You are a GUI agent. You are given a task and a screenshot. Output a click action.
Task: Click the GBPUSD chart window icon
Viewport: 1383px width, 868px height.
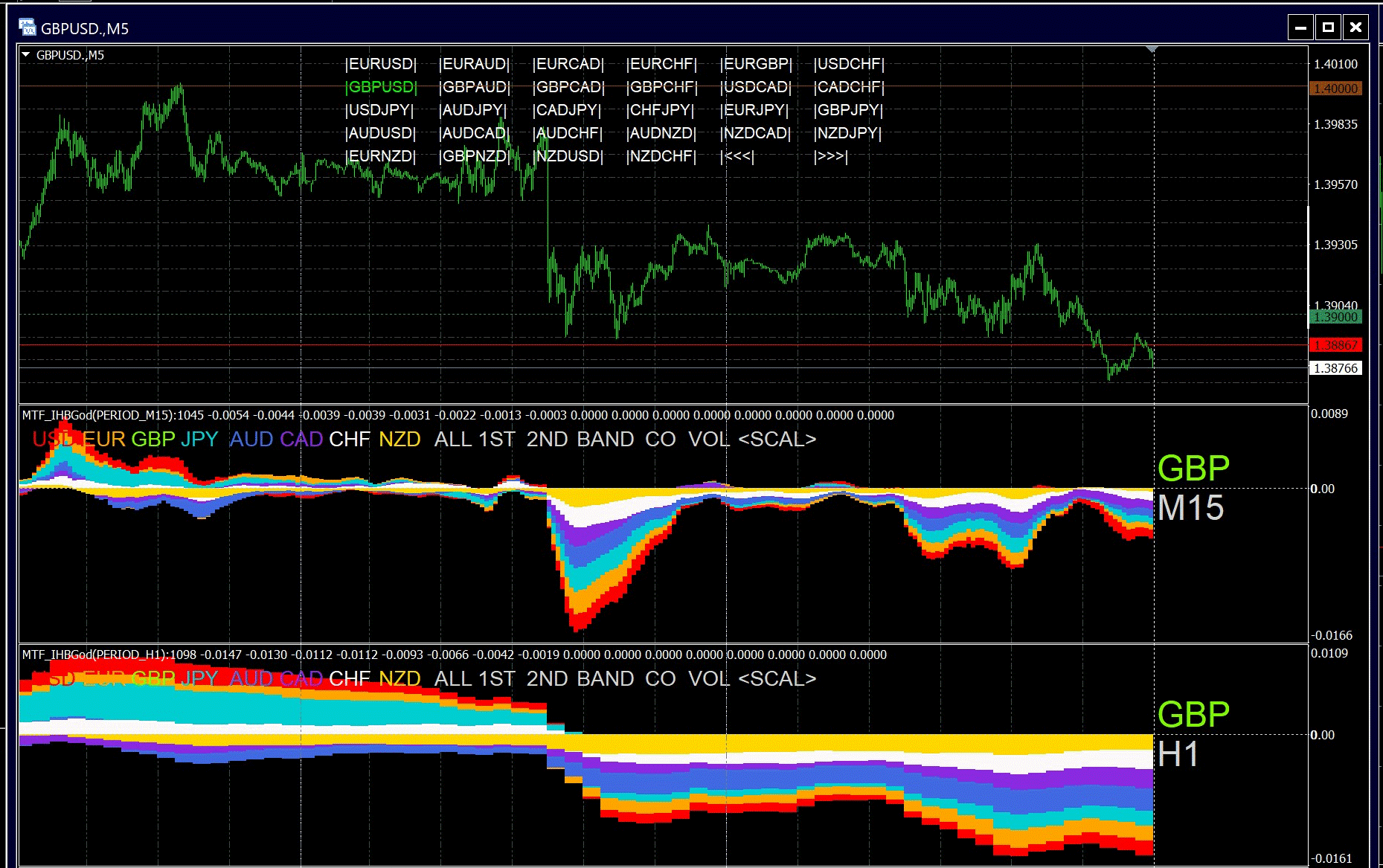point(27,28)
